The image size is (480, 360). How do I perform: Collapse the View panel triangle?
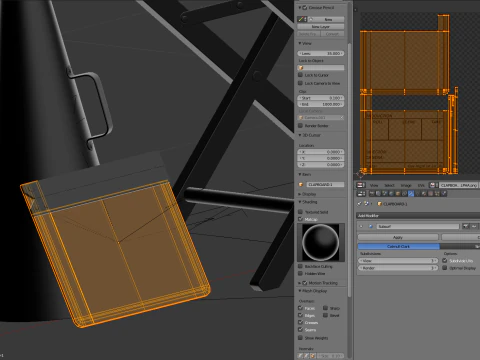(x=299, y=43)
